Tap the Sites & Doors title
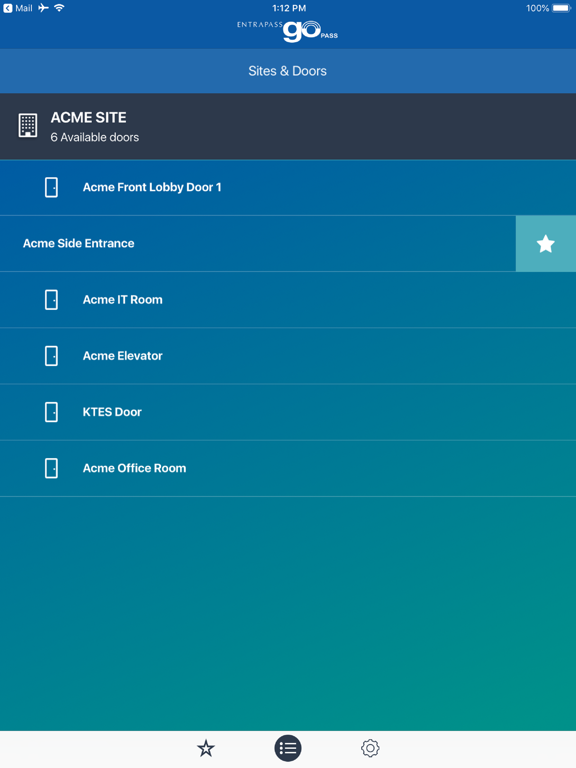Image resolution: width=576 pixels, height=768 pixels. pos(288,71)
